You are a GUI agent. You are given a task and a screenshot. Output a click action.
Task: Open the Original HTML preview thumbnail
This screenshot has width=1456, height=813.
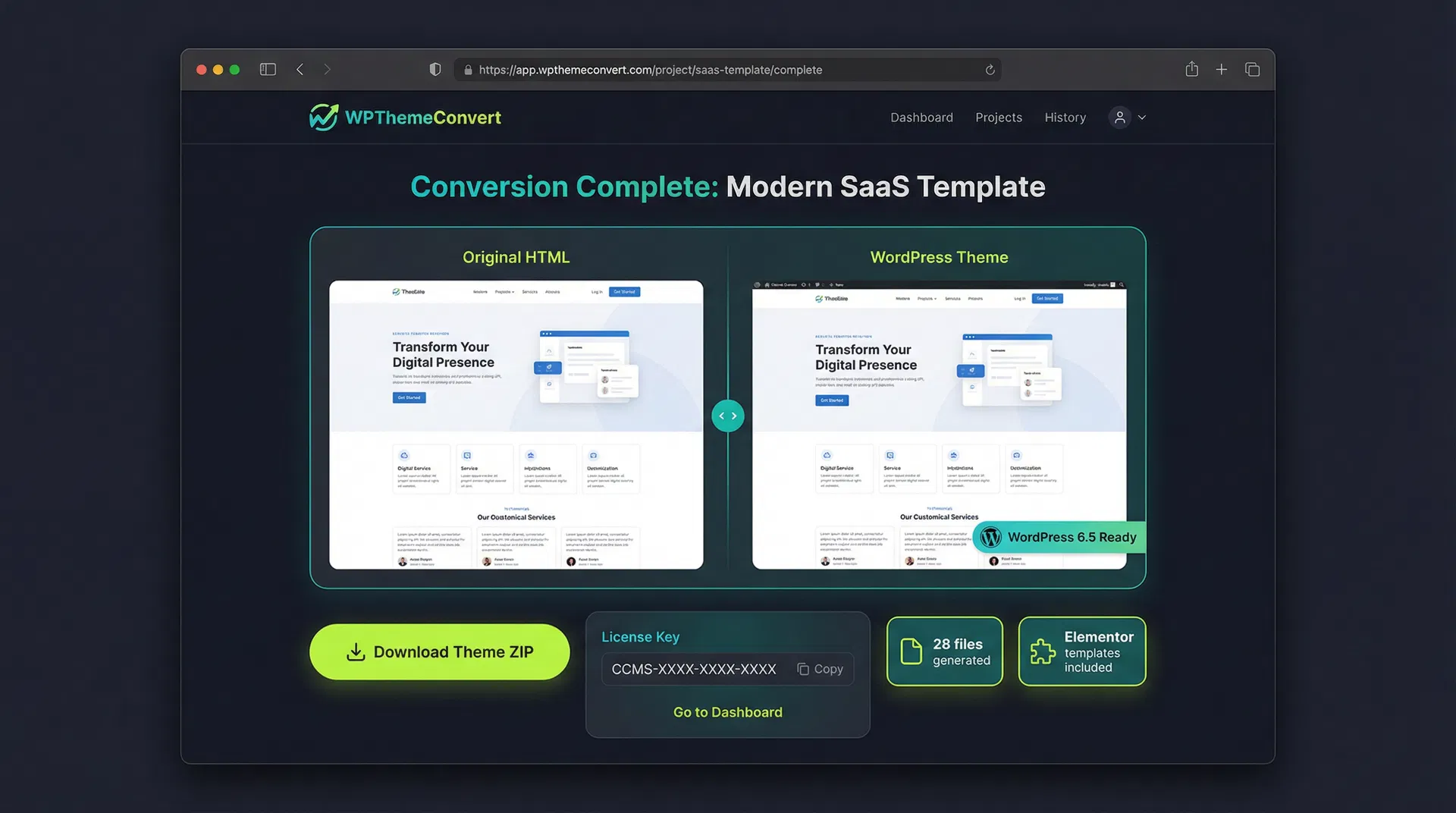click(x=516, y=425)
